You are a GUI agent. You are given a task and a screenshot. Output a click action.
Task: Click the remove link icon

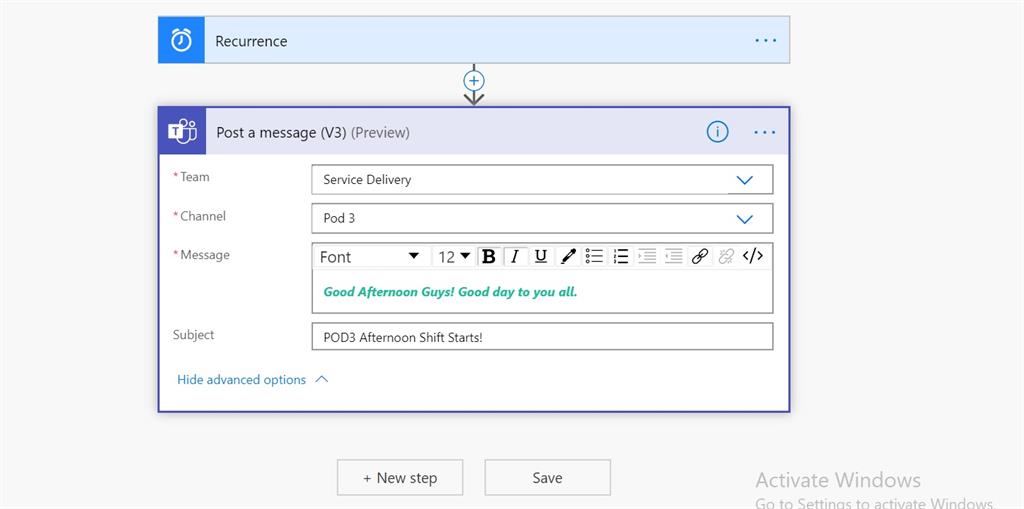coord(726,257)
